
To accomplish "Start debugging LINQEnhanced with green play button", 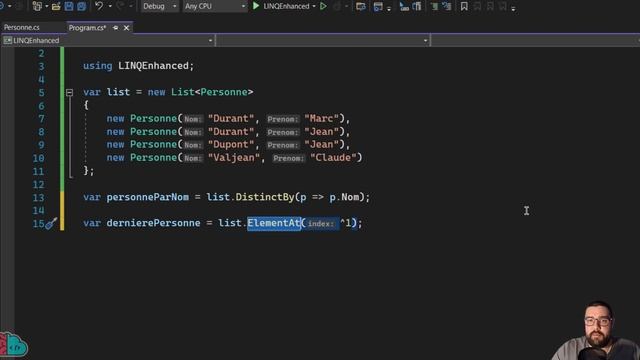I will (x=256, y=6).
